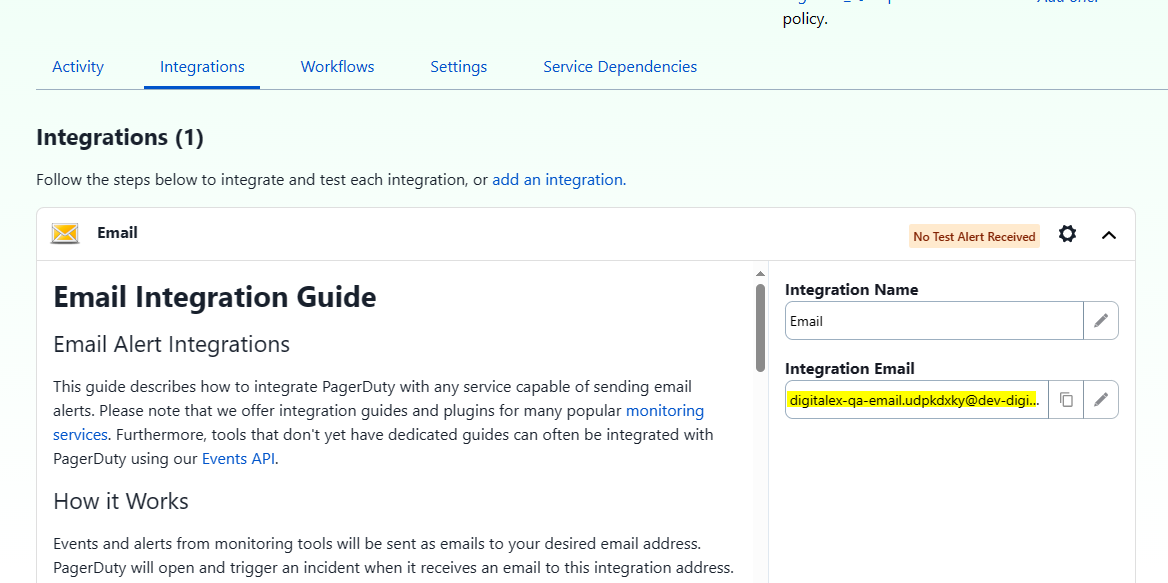Open the Service Dependencies tab
The image size is (1168, 583).
click(x=620, y=67)
